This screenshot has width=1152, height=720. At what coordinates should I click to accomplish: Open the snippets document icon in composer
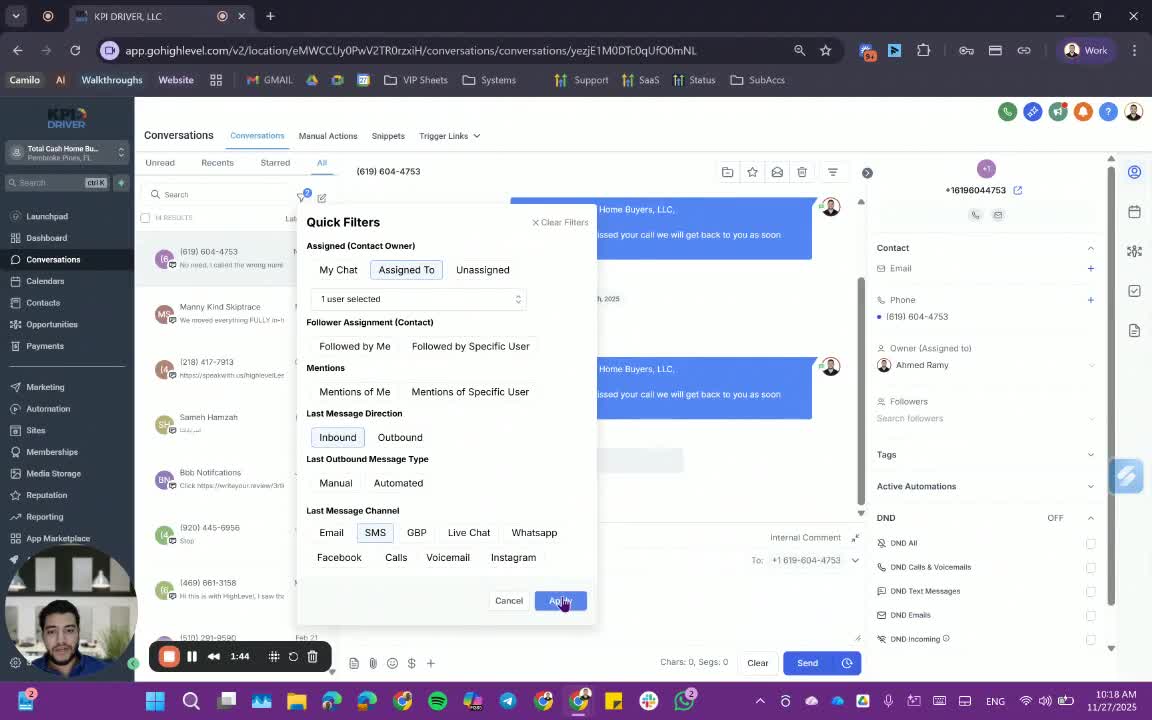[354, 663]
